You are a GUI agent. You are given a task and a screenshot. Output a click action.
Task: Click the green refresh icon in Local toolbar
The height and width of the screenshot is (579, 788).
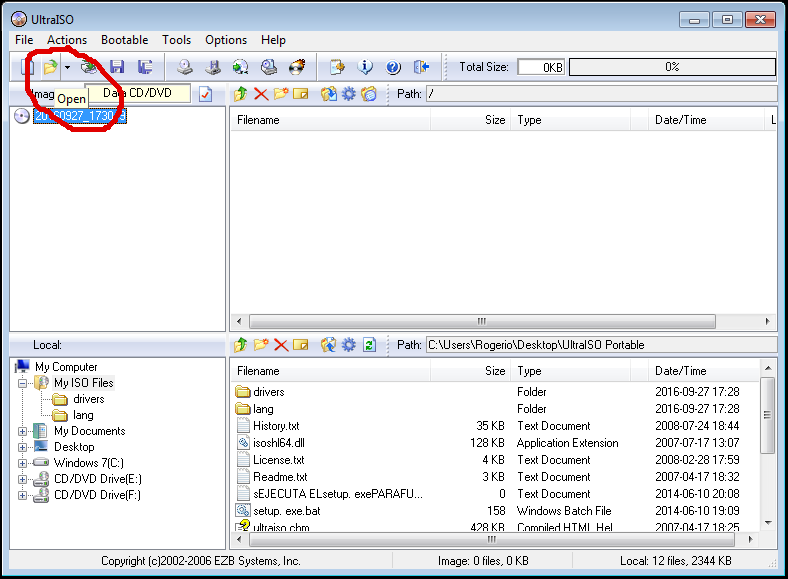[x=369, y=345]
